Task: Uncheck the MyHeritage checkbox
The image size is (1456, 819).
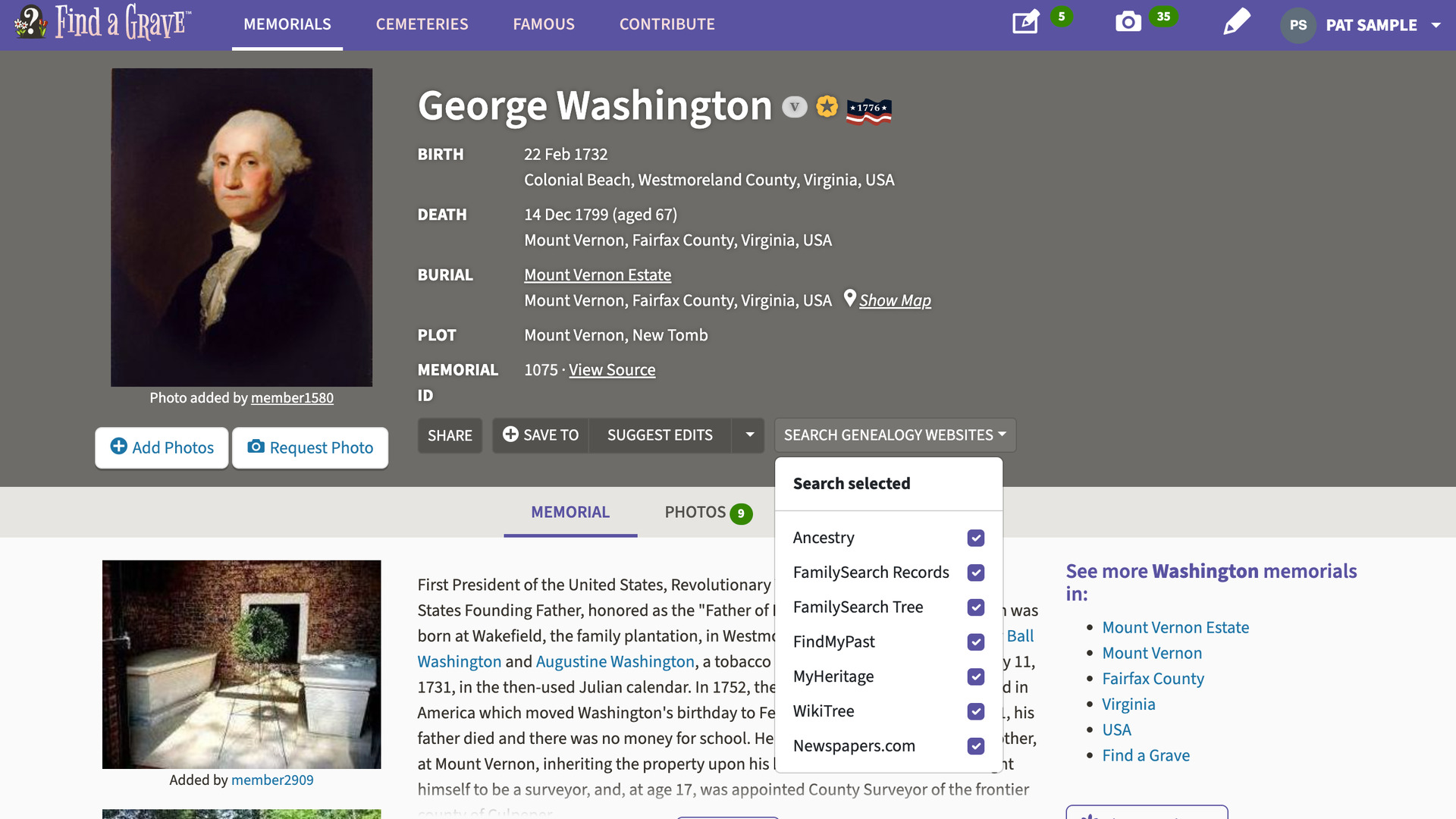Action: (976, 676)
